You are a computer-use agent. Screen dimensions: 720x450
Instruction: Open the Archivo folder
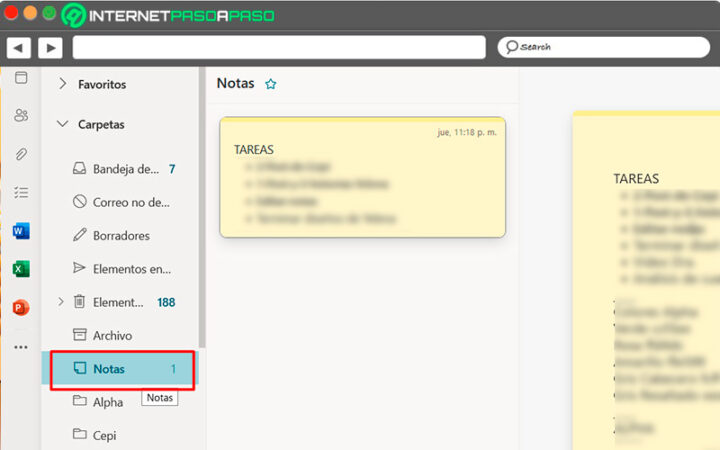(120, 336)
